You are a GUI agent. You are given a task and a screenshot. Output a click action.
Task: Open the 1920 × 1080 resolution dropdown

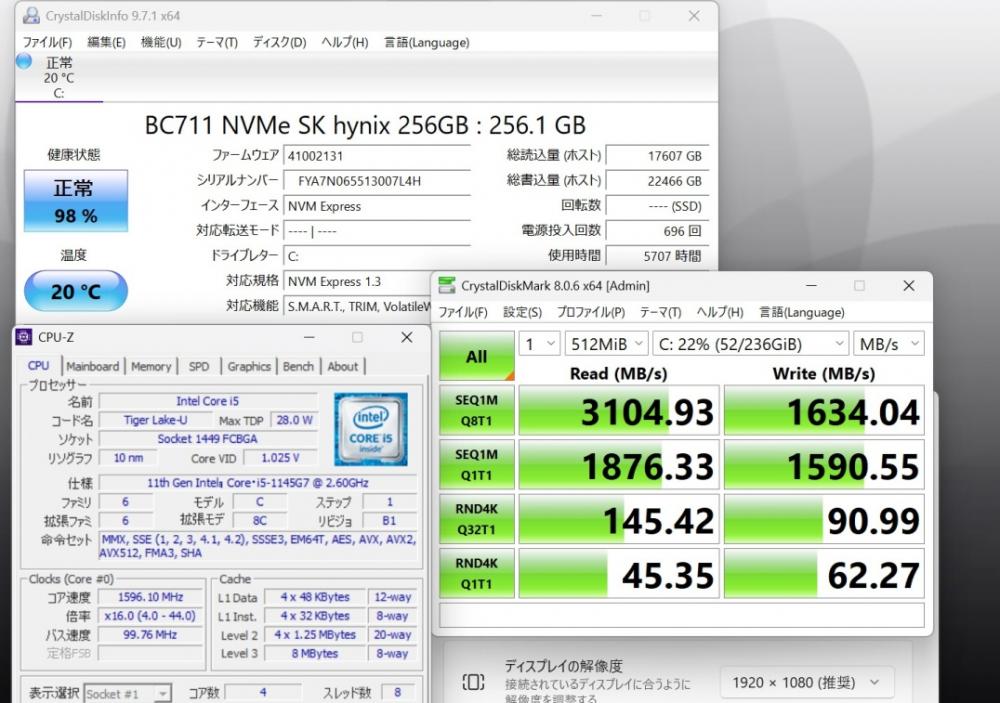click(806, 683)
